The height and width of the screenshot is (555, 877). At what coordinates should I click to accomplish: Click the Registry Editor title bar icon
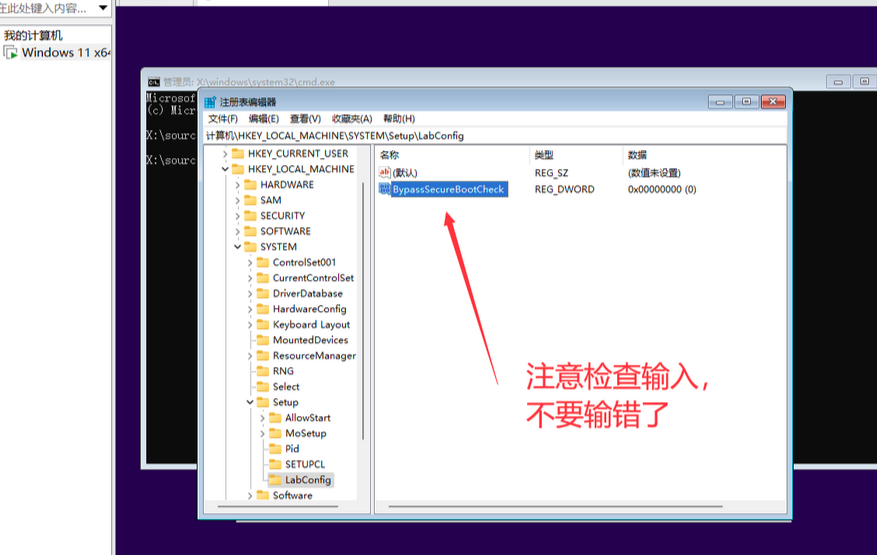point(210,102)
